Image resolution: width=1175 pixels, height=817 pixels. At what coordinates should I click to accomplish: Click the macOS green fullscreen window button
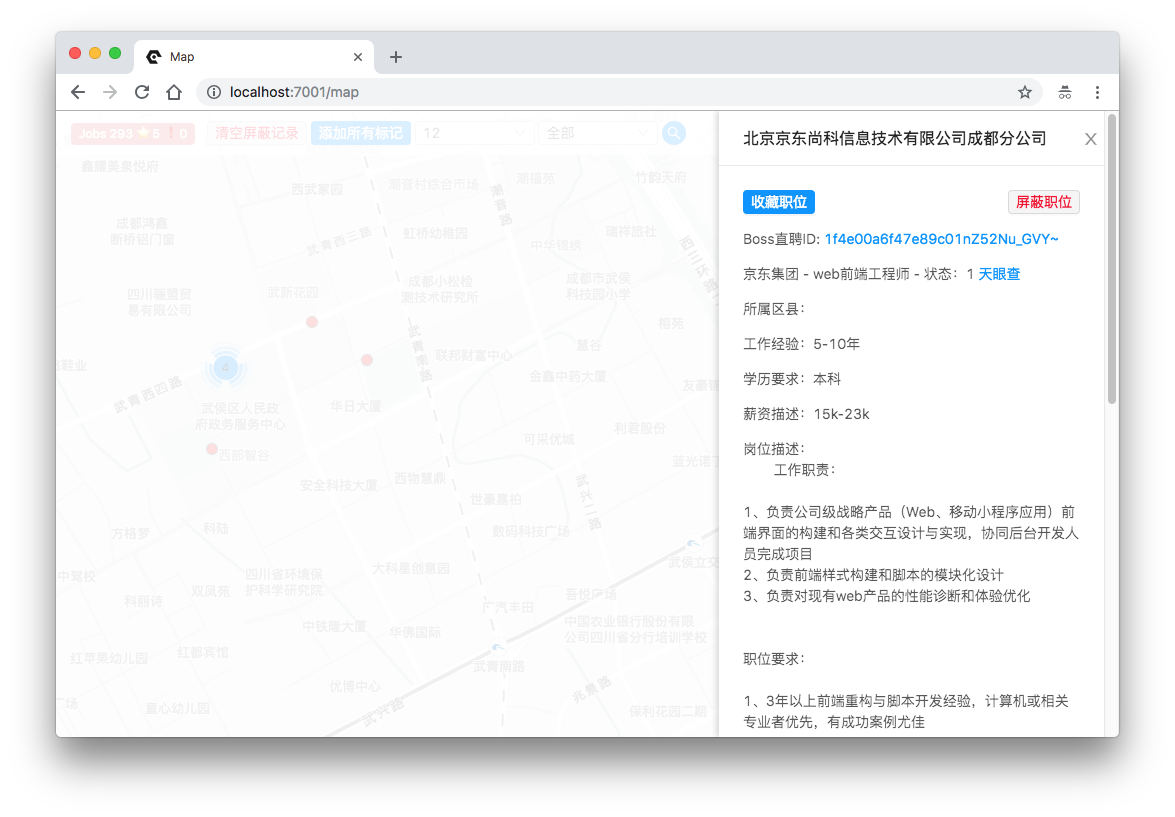(x=115, y=53)
